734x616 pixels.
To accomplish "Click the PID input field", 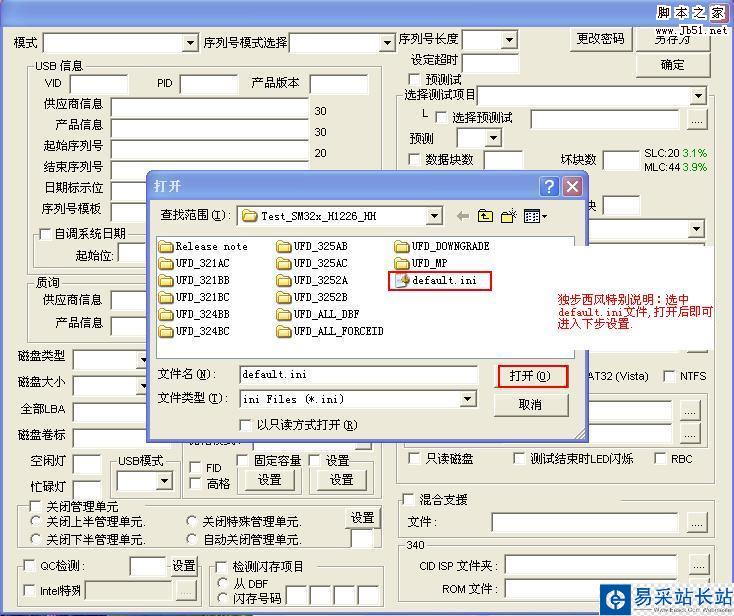I will point(209,84).
